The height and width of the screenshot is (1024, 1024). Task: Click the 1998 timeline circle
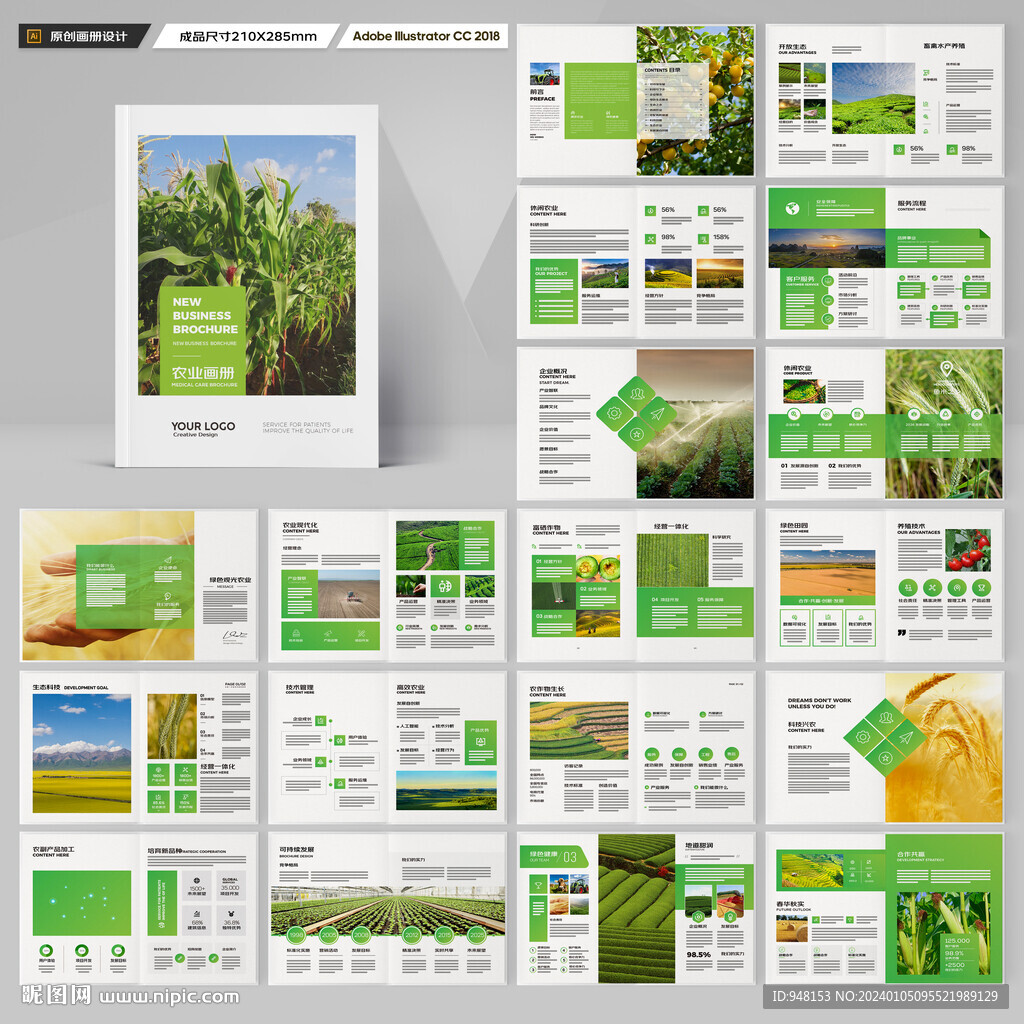click(296, 935)
